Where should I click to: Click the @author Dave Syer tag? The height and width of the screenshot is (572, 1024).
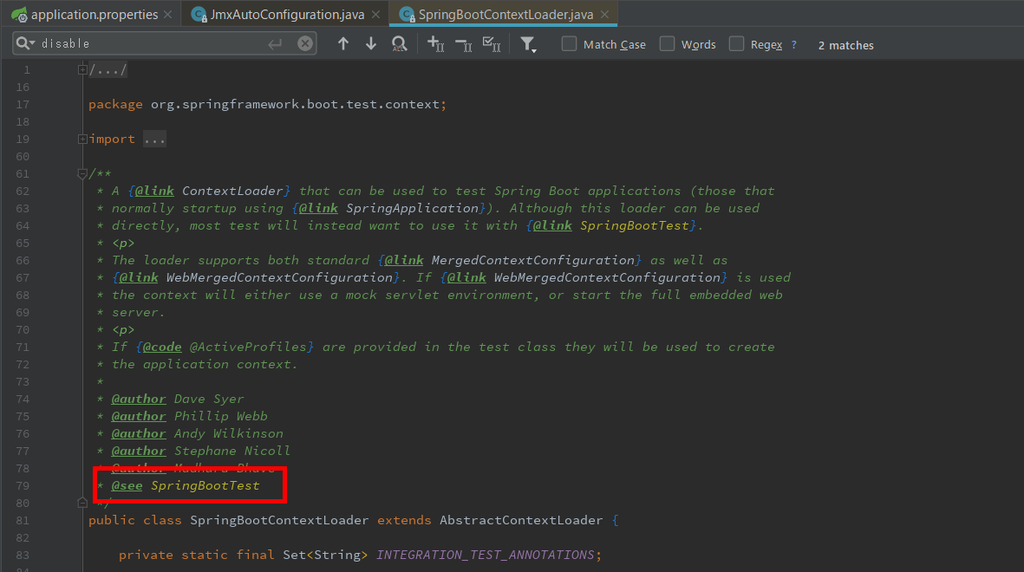tap(138, 399)
